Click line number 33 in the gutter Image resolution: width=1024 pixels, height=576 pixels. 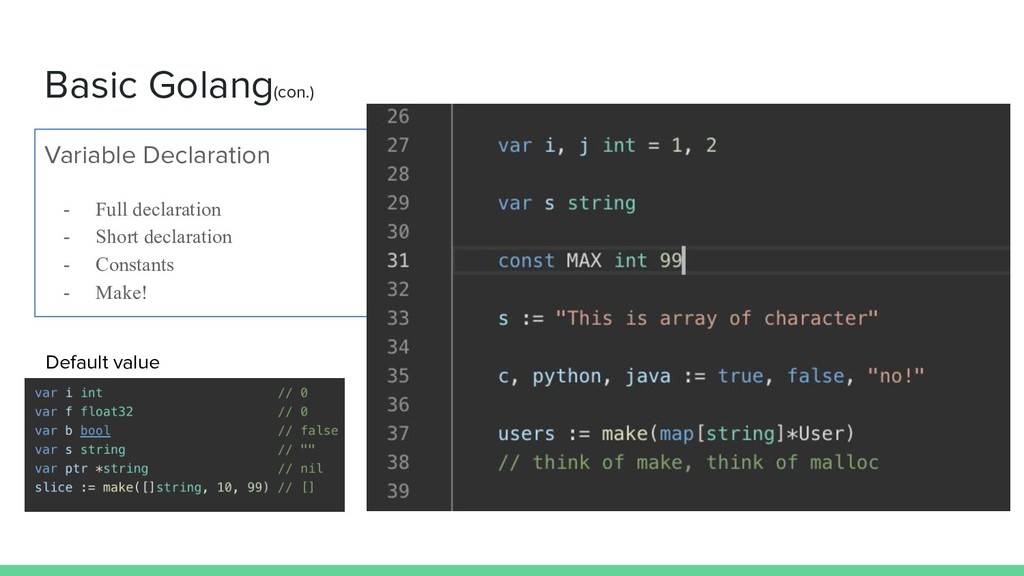tap(398, 318)
